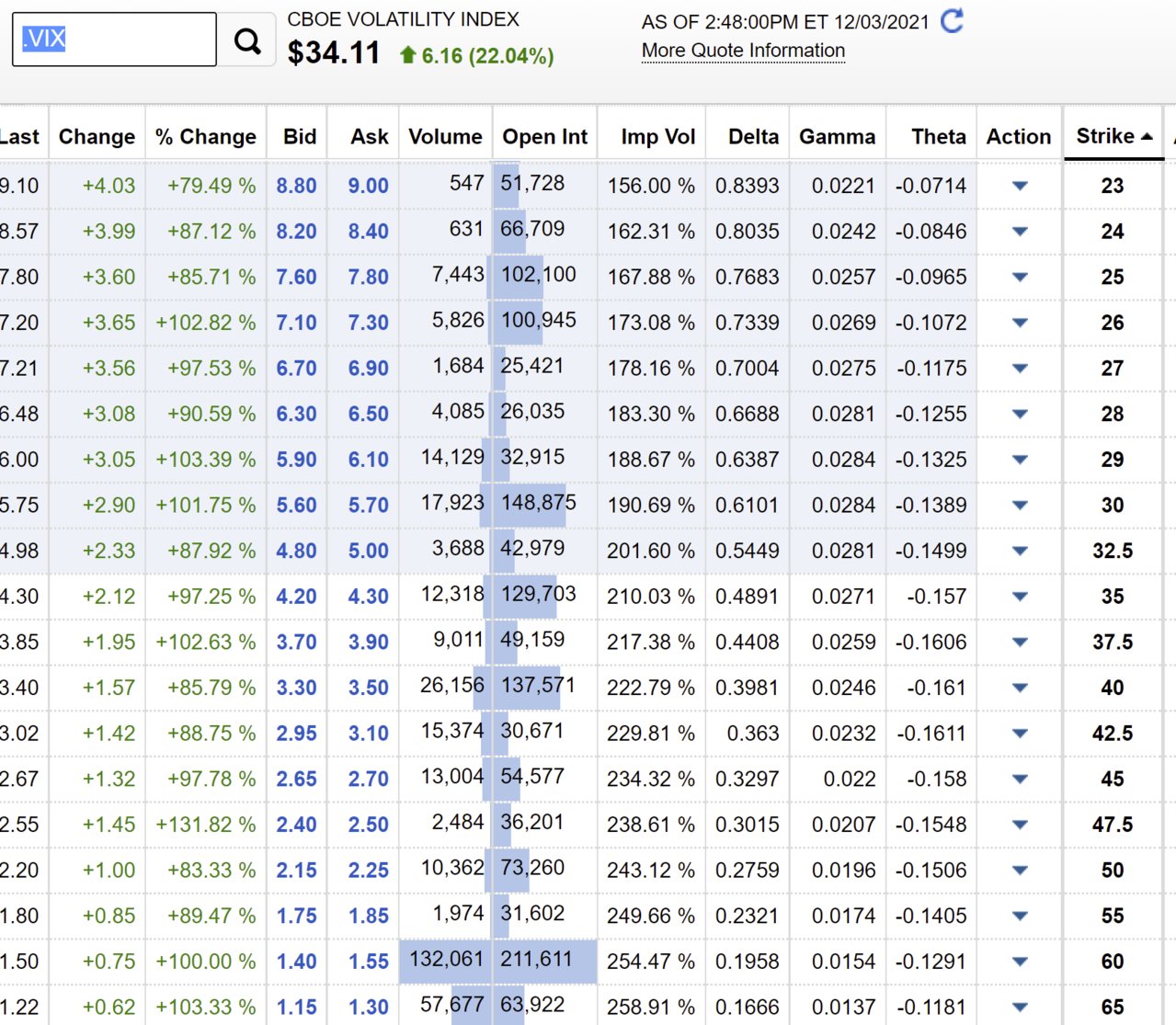1176x1025 pixels.
Task: Click bid price 4.20 for strike 35
Action: point(296,597)
